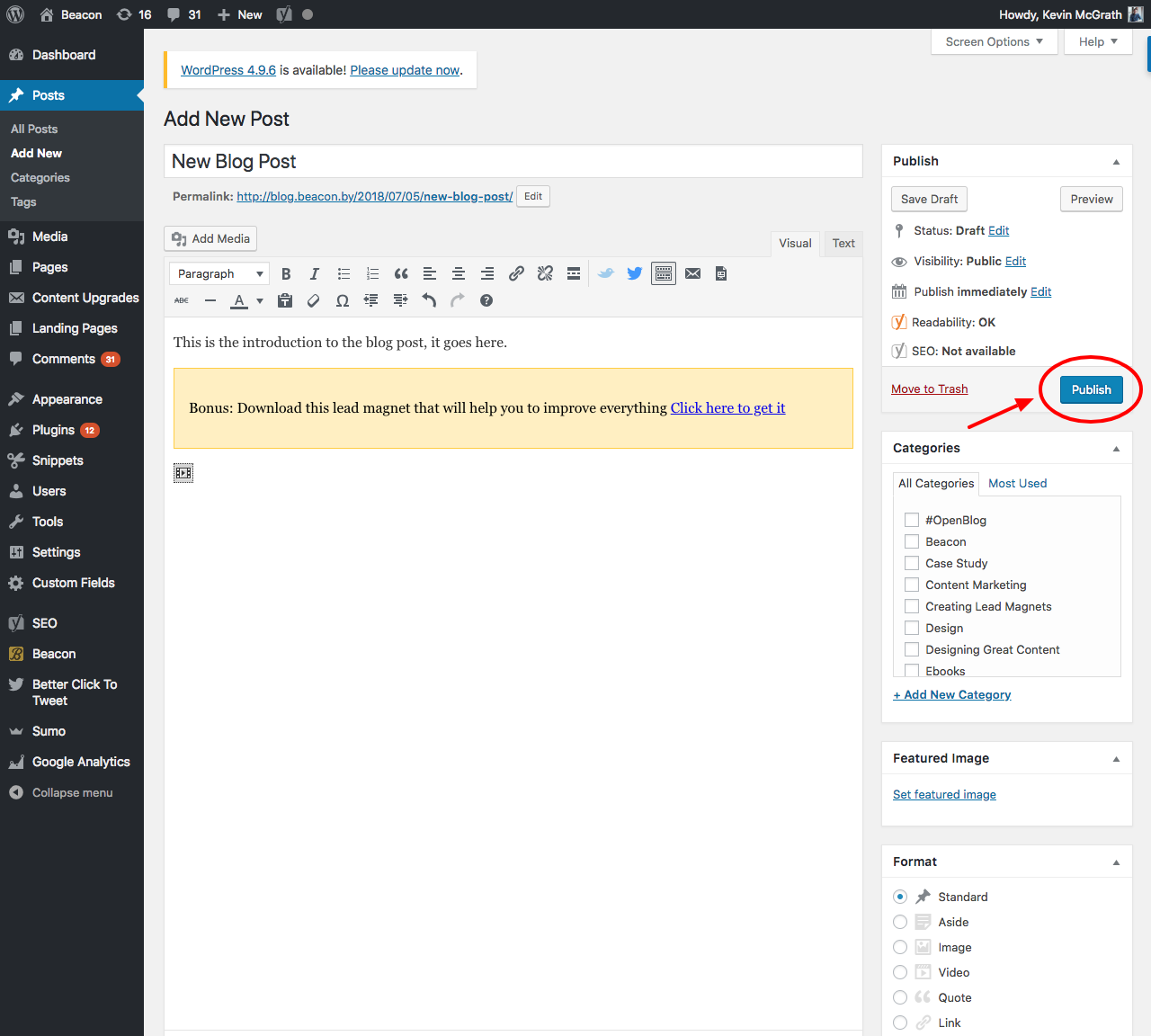Screen dimensions: 1151x1036
Task: Insert Read More tag
Action: [574, 274]
